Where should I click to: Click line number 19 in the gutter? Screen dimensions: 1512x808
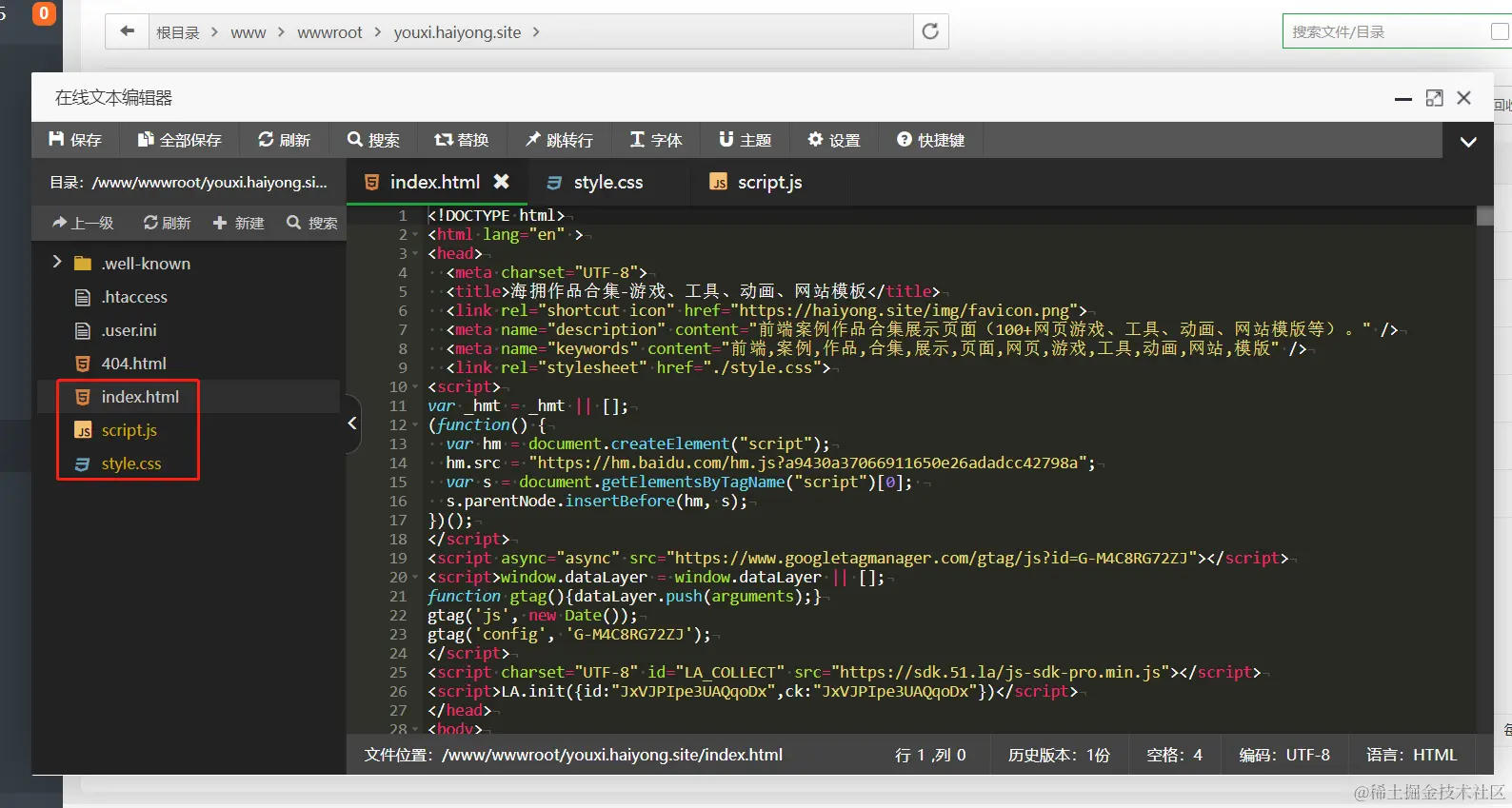(398, 559)
